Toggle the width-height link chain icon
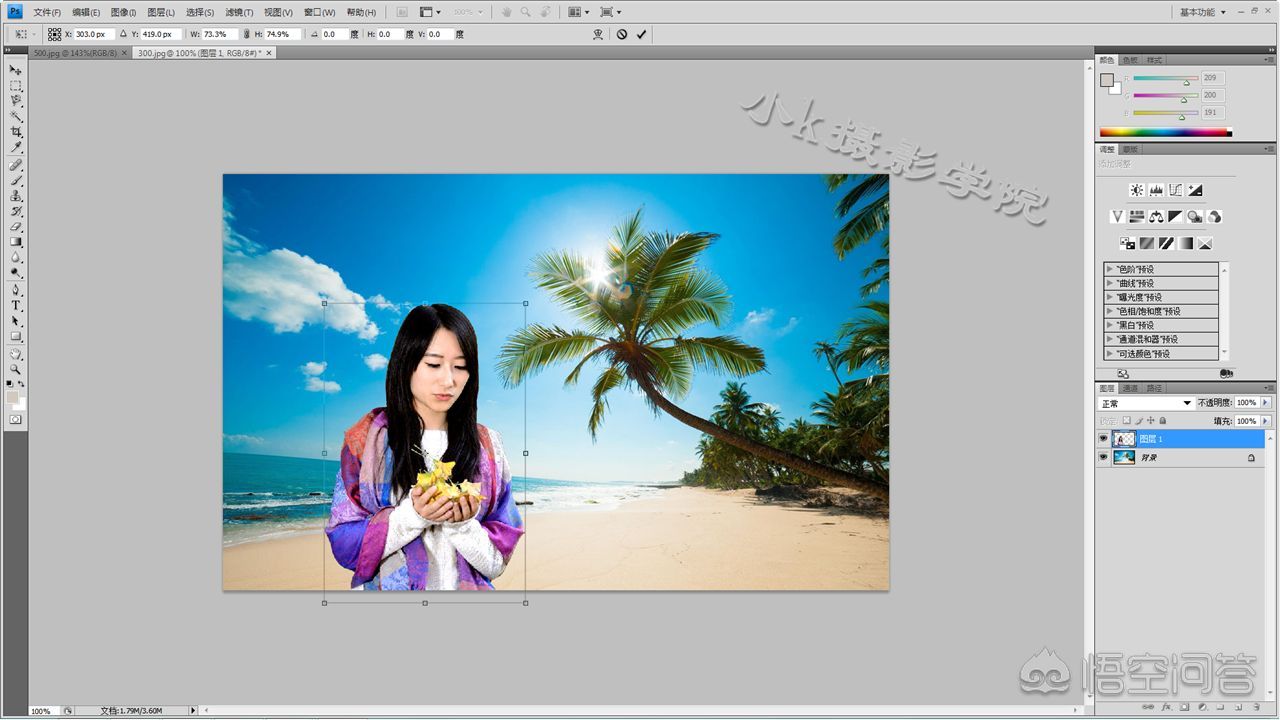The width and height of the screenshot is (1280, 720). [x=247, y=34]
